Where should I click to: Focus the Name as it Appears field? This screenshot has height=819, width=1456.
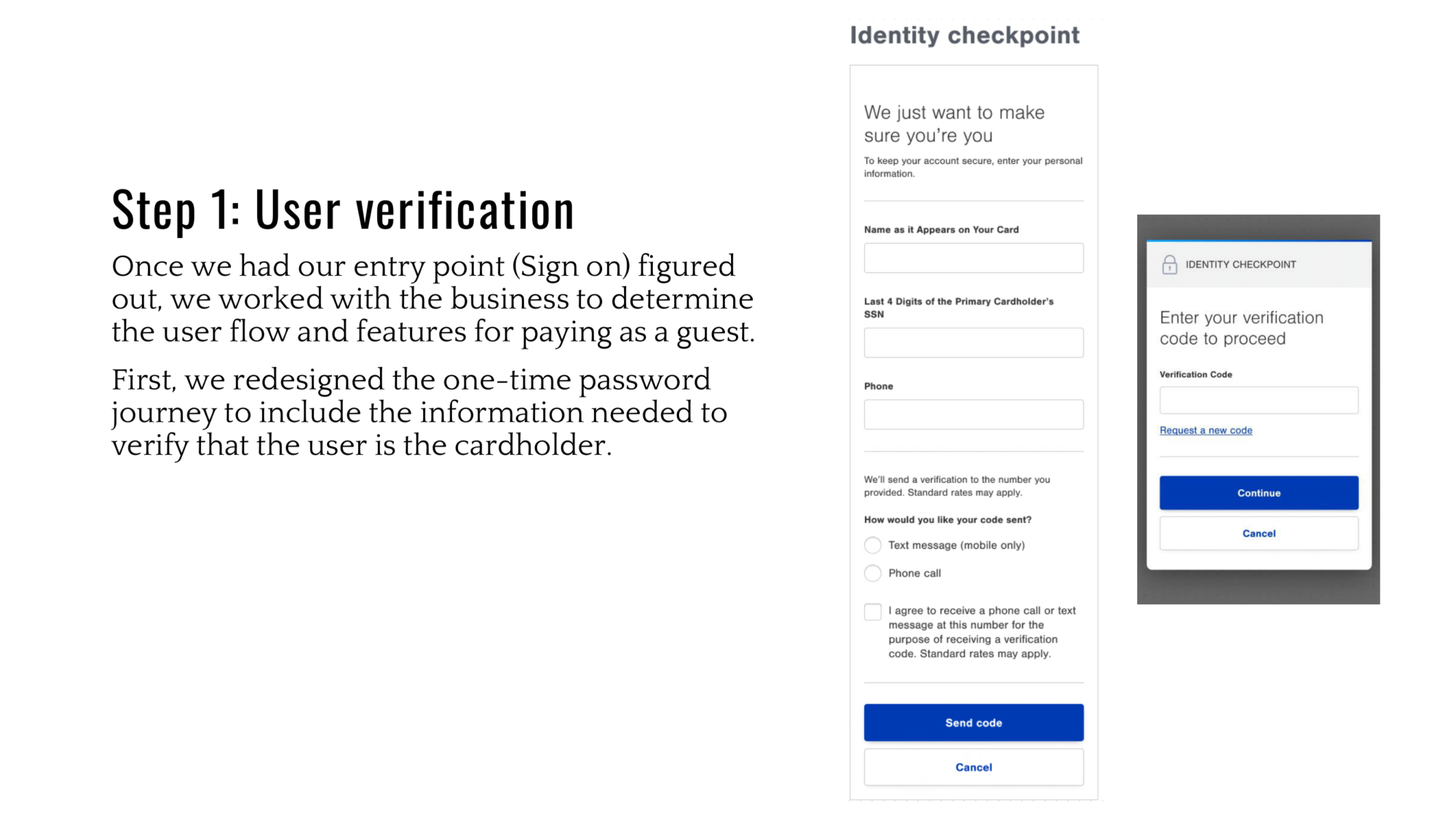[x=973, y=258]
